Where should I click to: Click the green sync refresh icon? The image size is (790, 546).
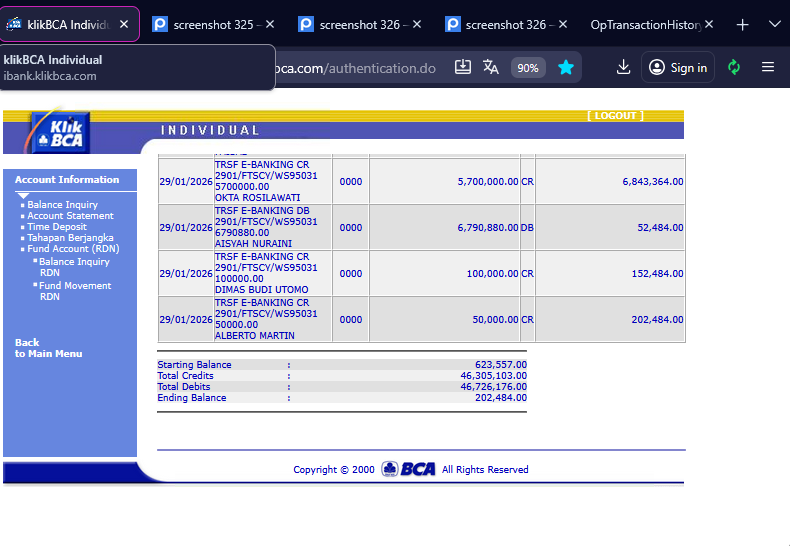pyautogui.click(x=734, y=67)
